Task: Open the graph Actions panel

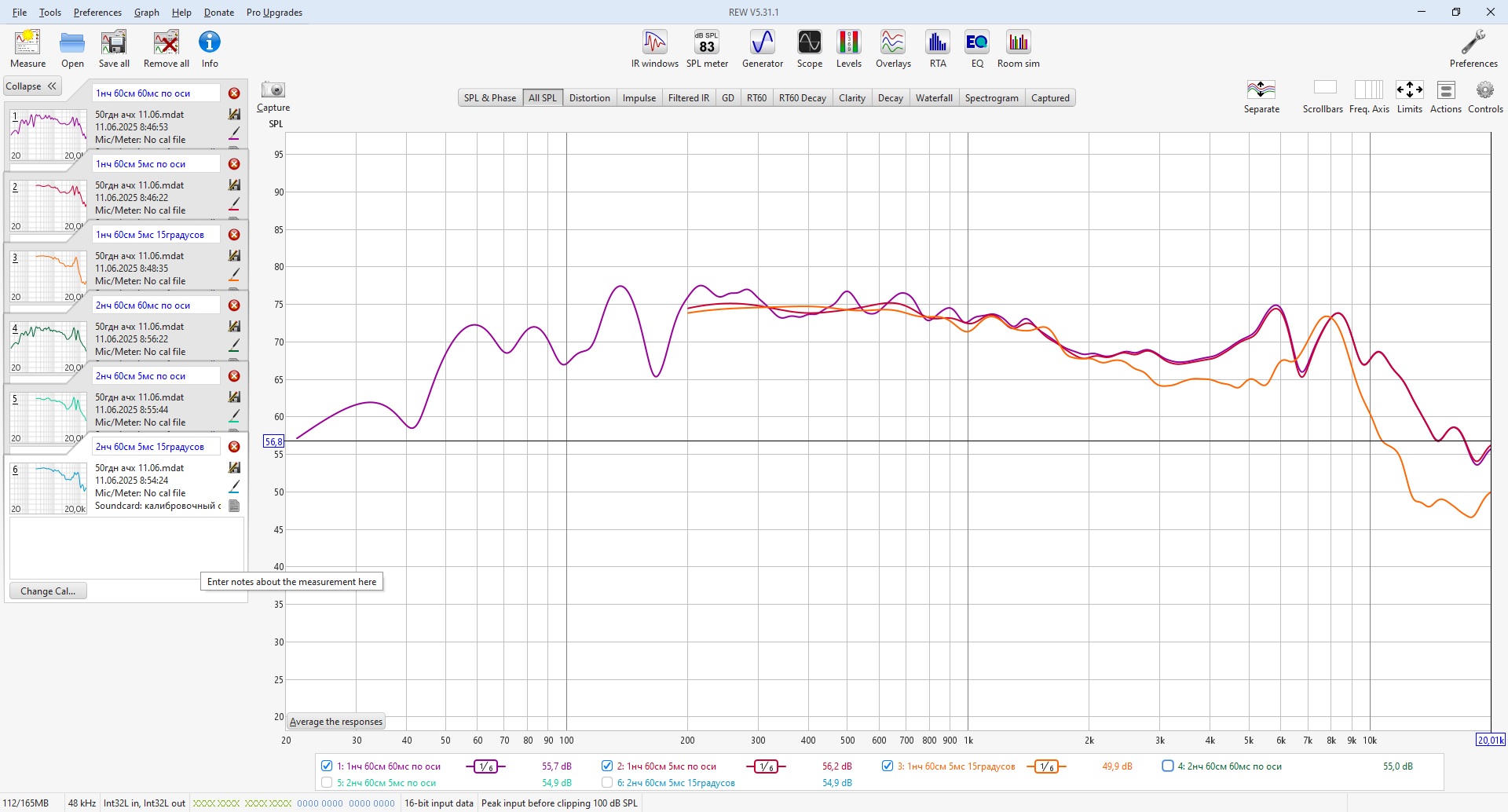Action: click(x=1446, y=97)
